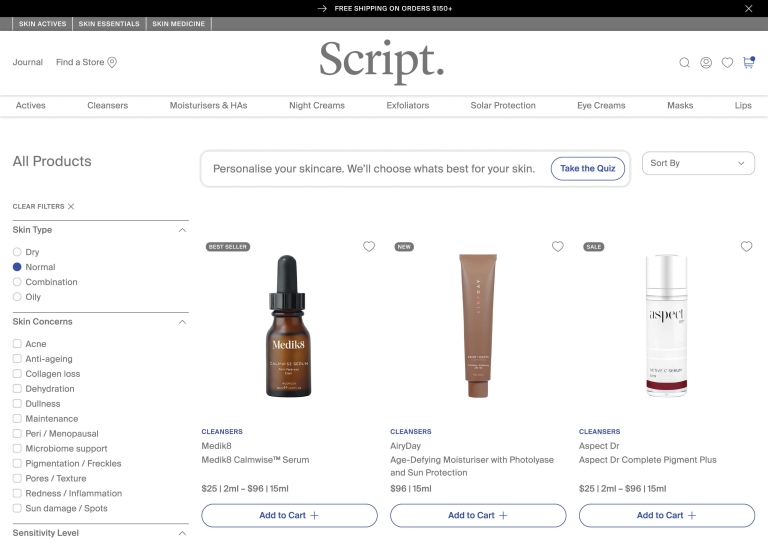Click the arrow icon in shipping banner

[x=322, y=8]
